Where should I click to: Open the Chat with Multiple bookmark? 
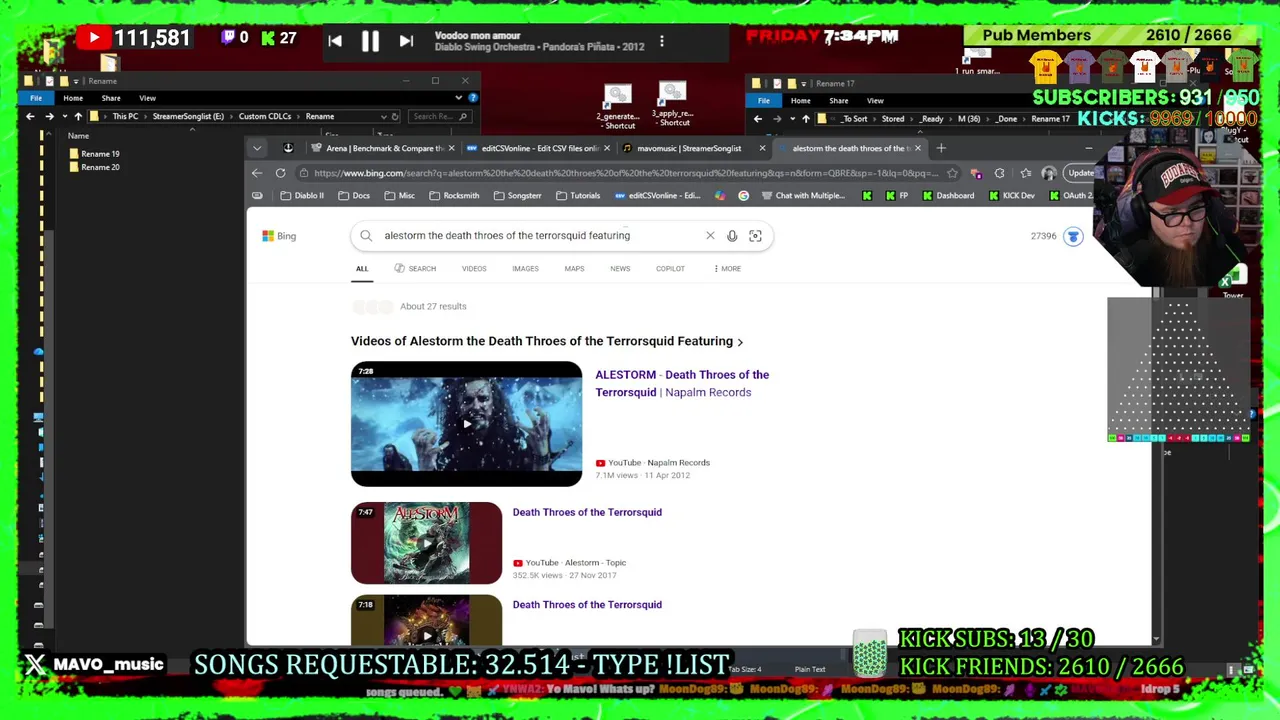803,195
